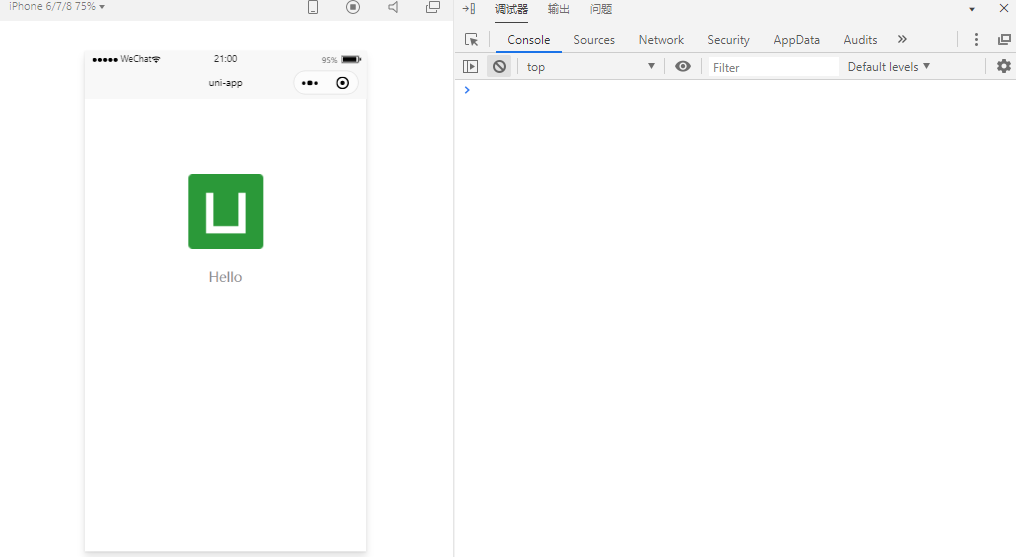The width and height of the screenshot is (1016, 557).
Task: Toggle the console sidebar panel icon
Action: pos(470,66)
